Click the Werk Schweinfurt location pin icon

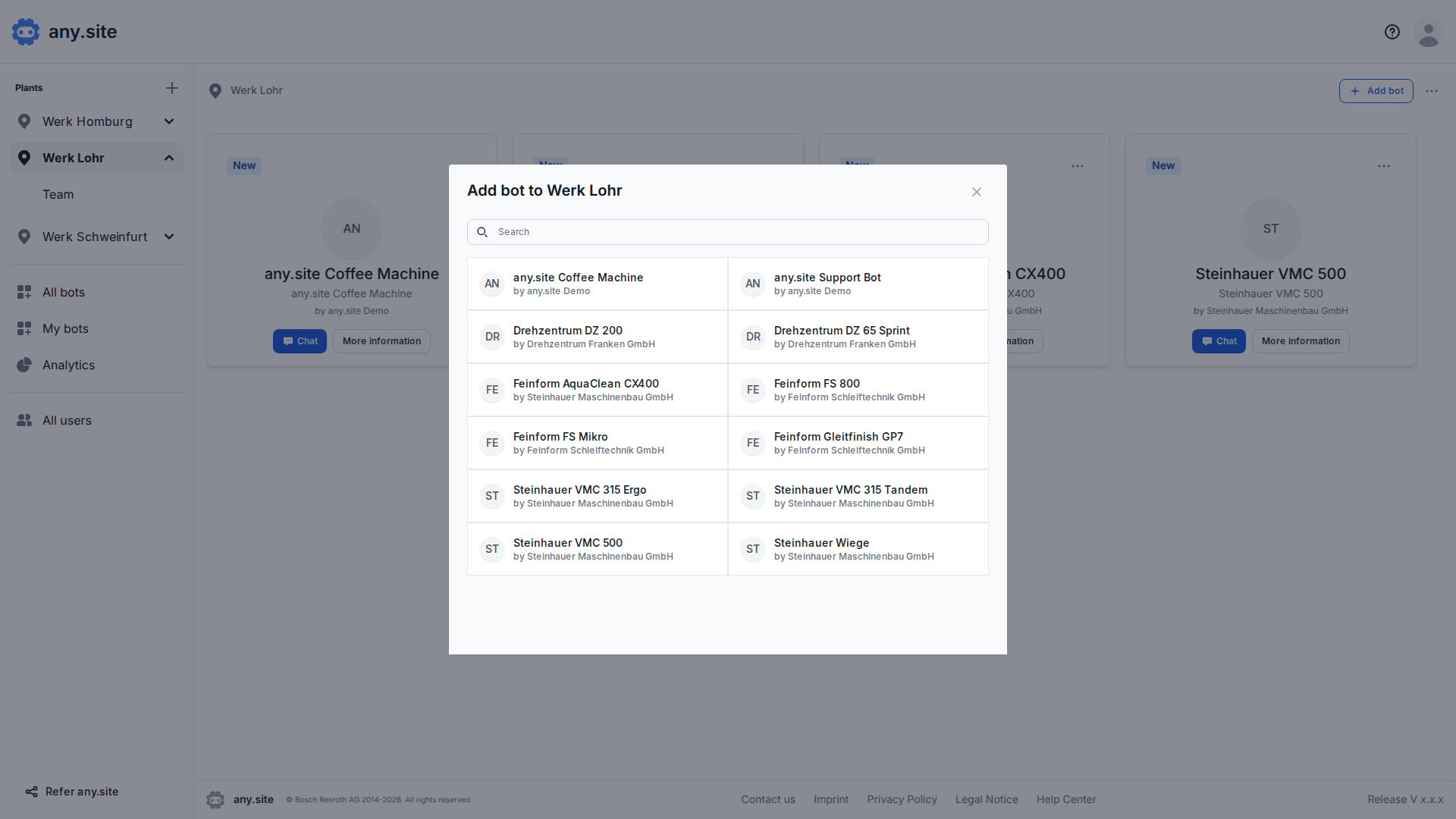(x=24, y=237)
